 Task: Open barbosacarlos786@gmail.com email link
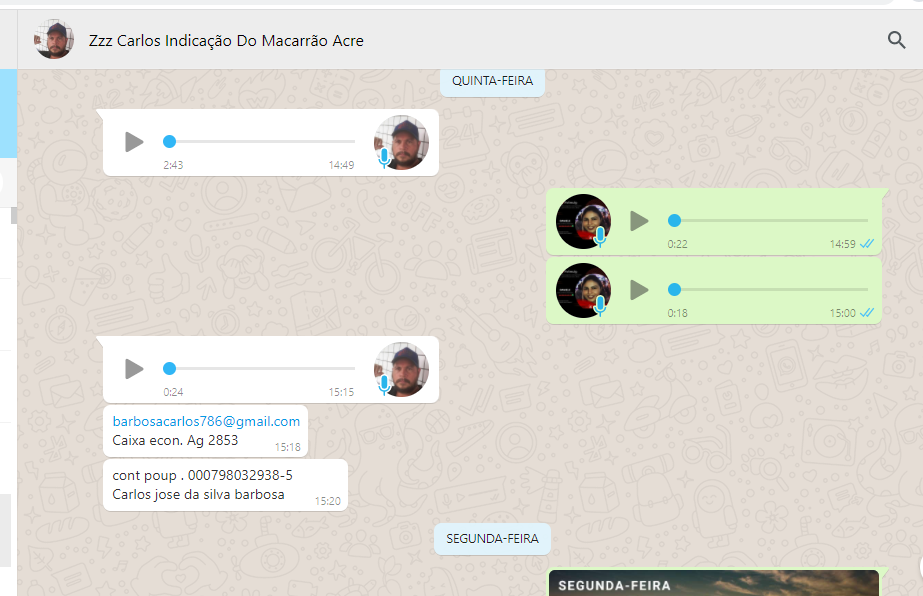[x=206, y=421]
